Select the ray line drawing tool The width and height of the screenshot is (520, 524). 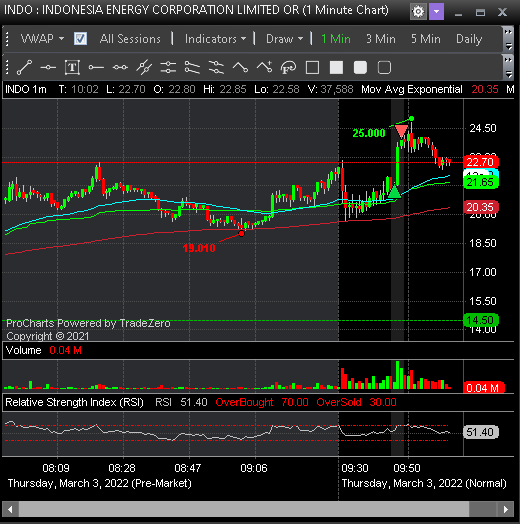(x=96, y=68)
